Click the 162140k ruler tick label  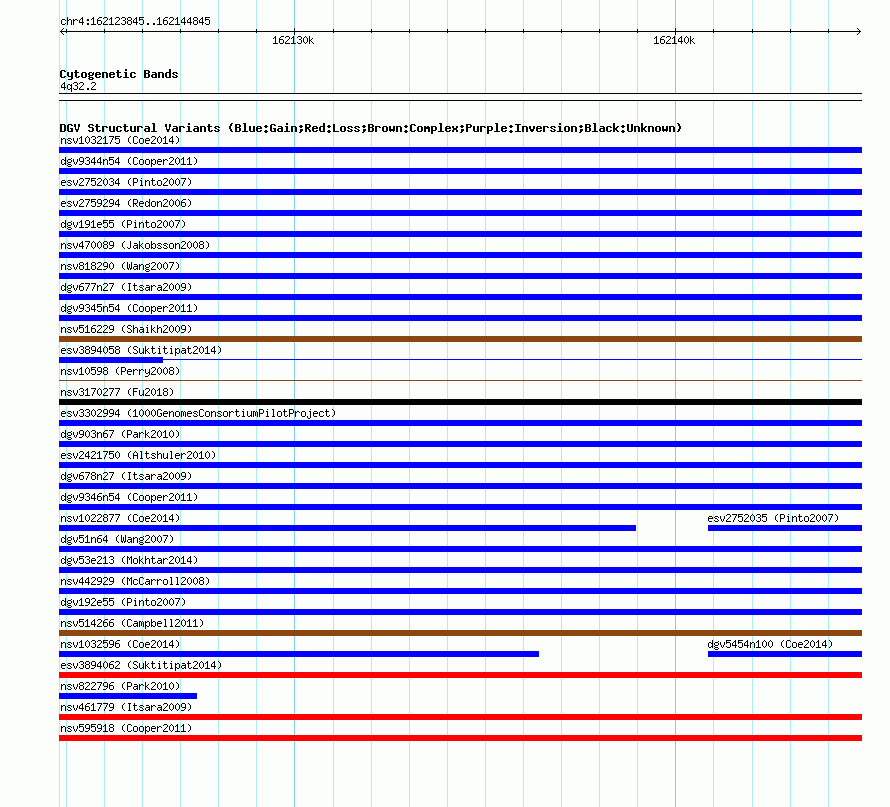[x=674, y=40]
